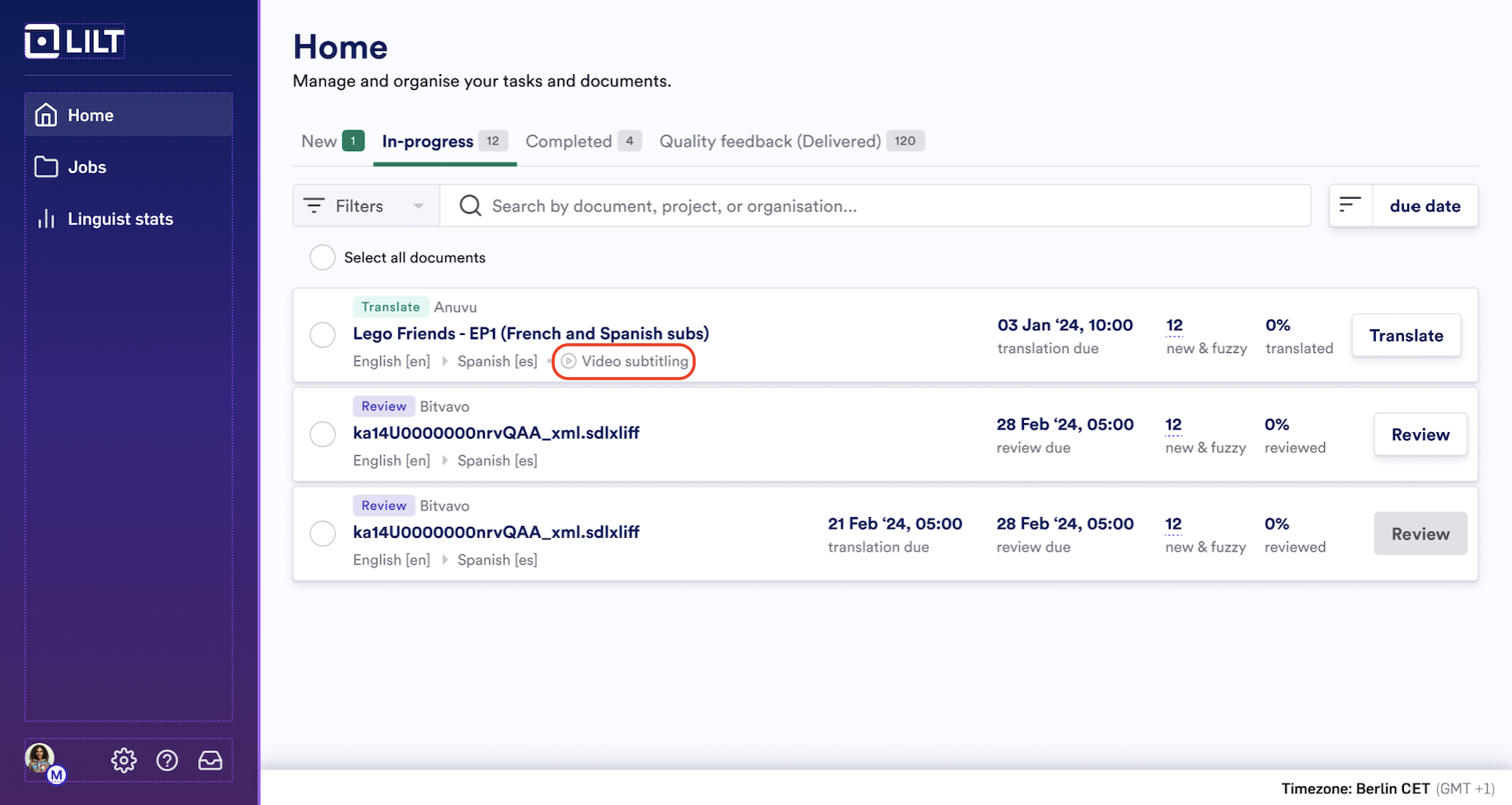The width and height of the screenshot is (1512, 805).
Task: Click the Filters lines icon
Action: coord(314,205)
